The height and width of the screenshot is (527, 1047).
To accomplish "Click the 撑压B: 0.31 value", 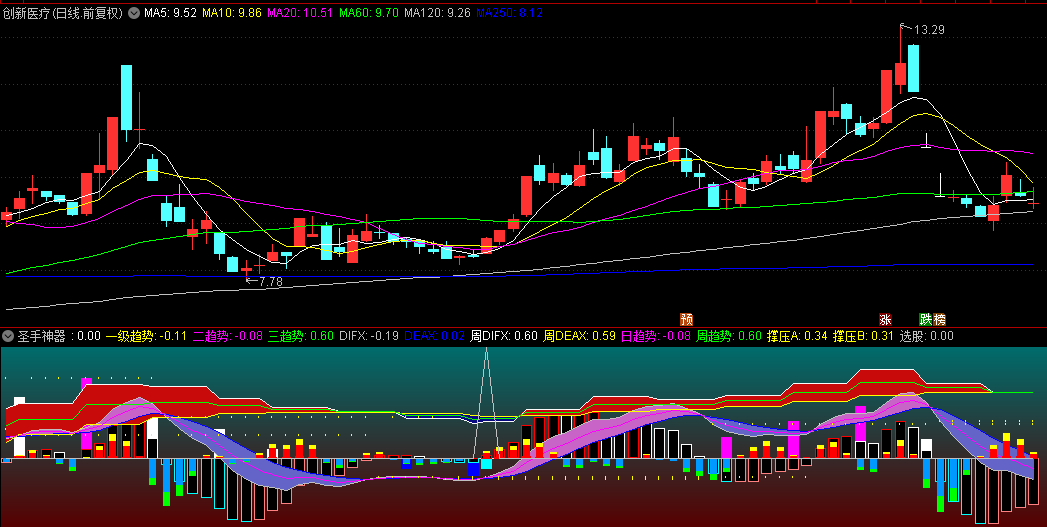I will click(863, 336).
